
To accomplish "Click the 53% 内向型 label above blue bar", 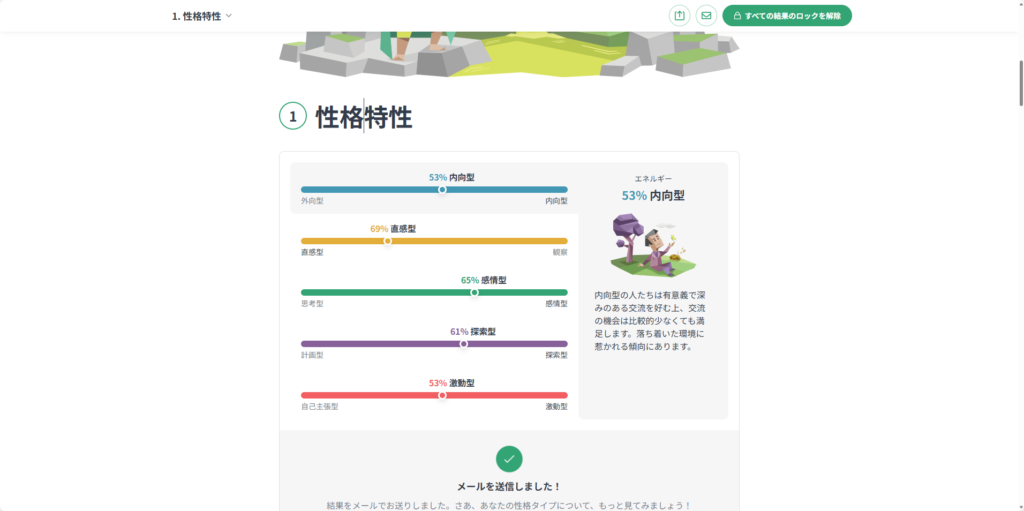I will (451, 177).
